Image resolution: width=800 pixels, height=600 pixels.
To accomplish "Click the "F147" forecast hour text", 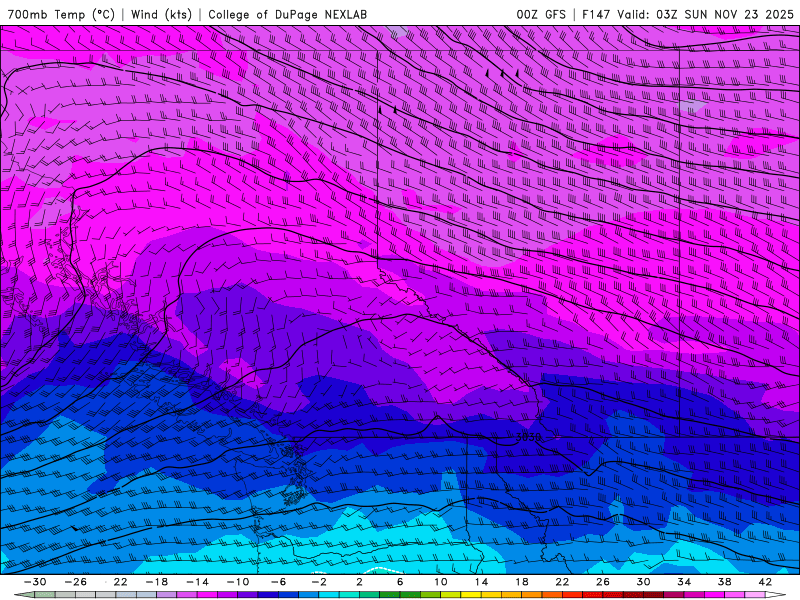I will click(x=596, y=14).
